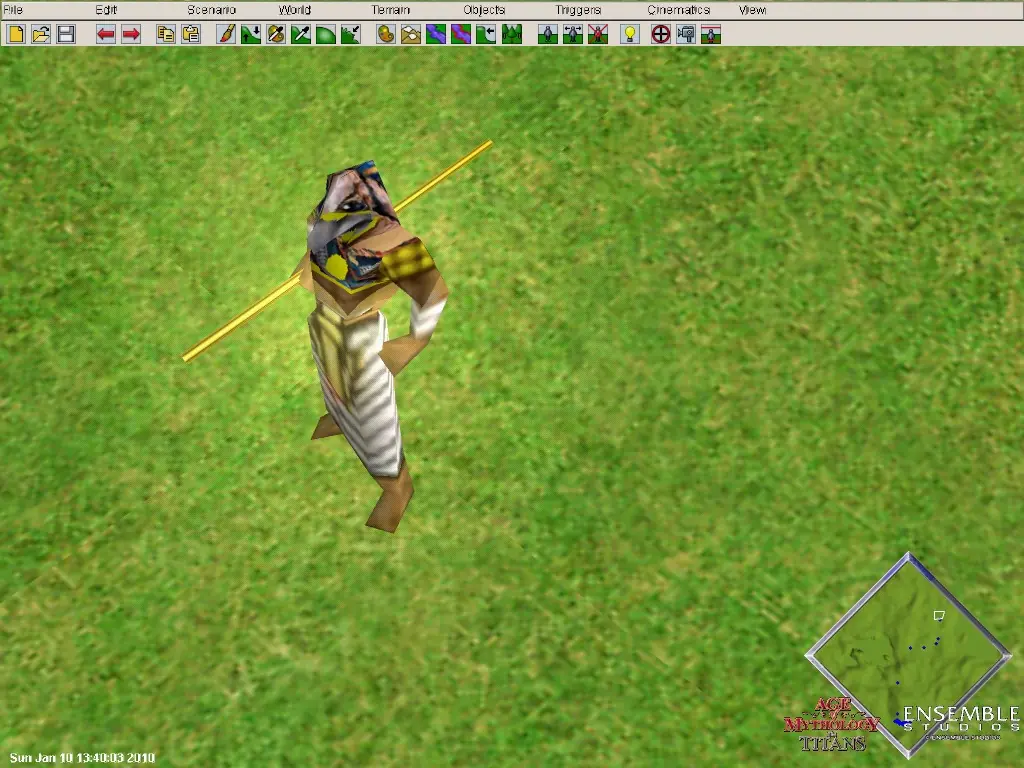This screenshot has width=1024, height=768.
Task: Click the Save floppy disk icon
Action: (66, 34)
